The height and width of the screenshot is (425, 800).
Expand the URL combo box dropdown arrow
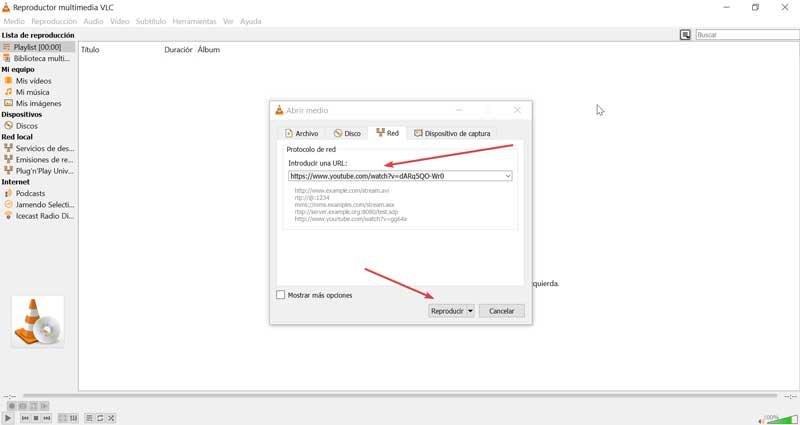508,176
